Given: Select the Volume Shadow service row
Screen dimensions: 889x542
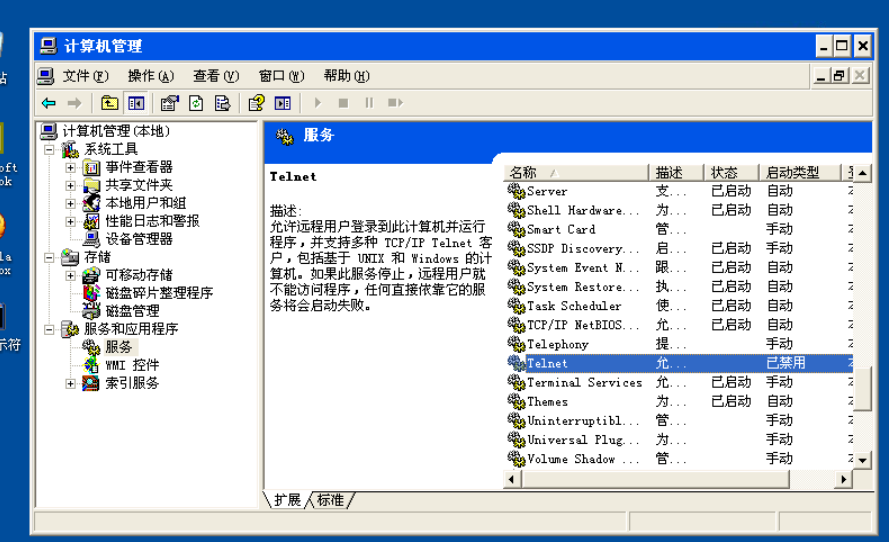Looking at the screenshot, I should pyautogui.click(x=679, y=459).
